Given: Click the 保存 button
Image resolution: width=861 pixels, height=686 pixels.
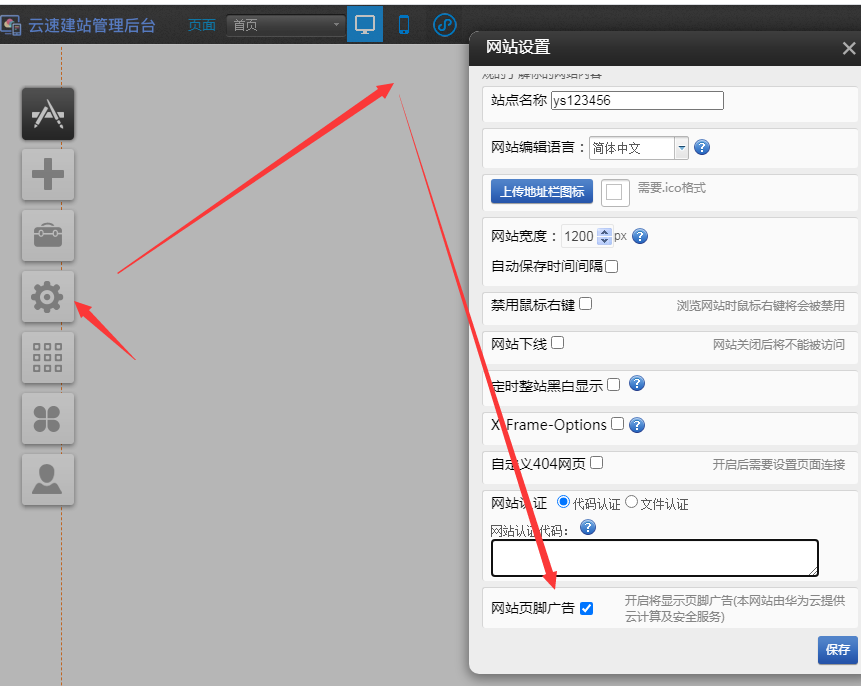Looking at the screenshot, I should pos(837,650).
